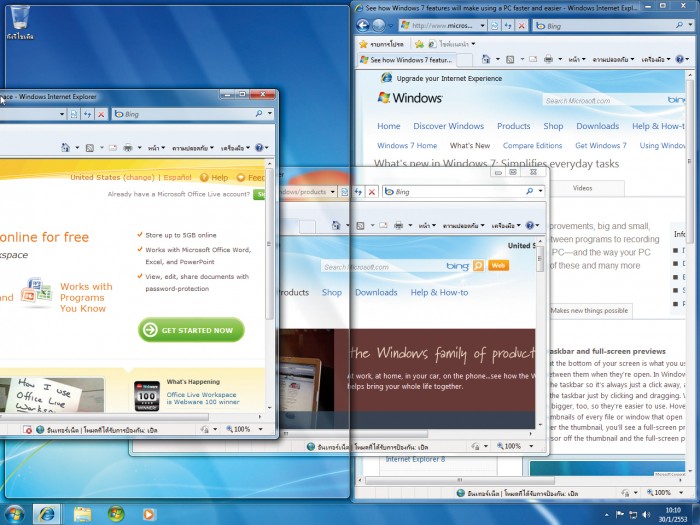Click horizontal scrollbar in Windows 7 features window
The width and height of the screenshot is (700, 525).
pyautogui.click(x=460, y=480)
